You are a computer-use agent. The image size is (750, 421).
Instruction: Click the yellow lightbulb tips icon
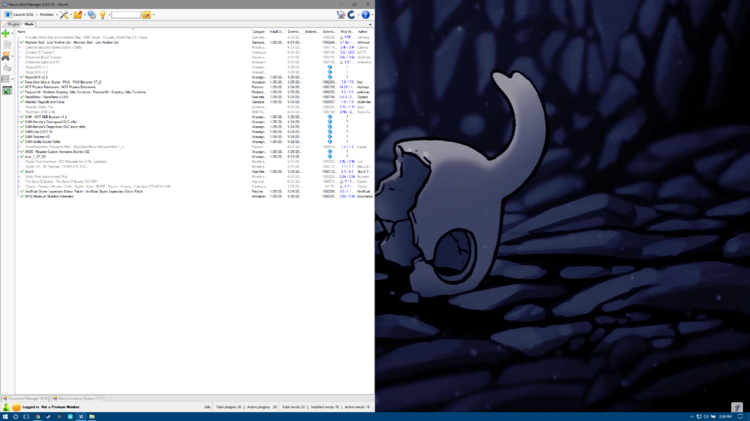click(x=102, y=15)
